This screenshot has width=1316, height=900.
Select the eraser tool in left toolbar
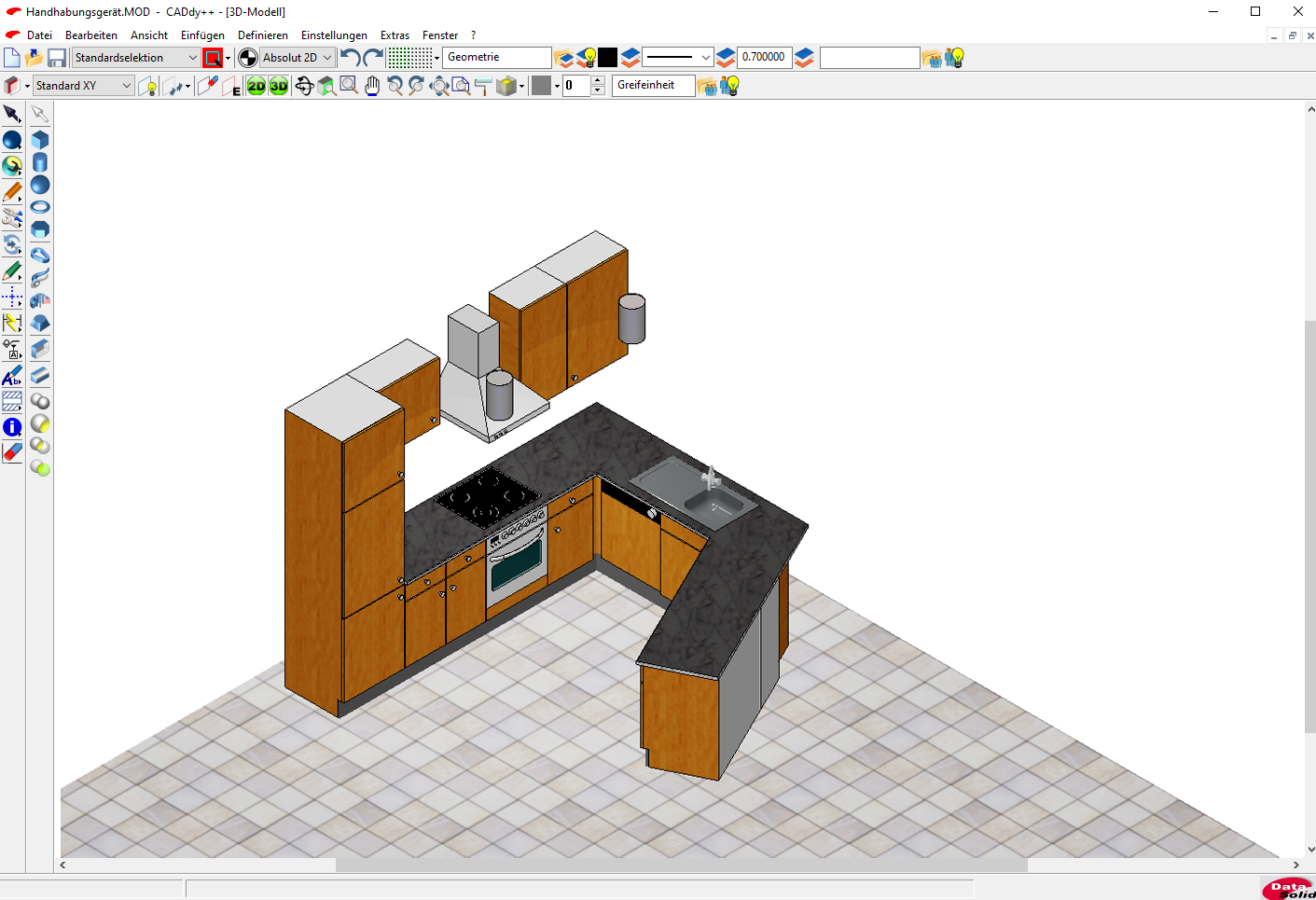[x=12, y=452]
